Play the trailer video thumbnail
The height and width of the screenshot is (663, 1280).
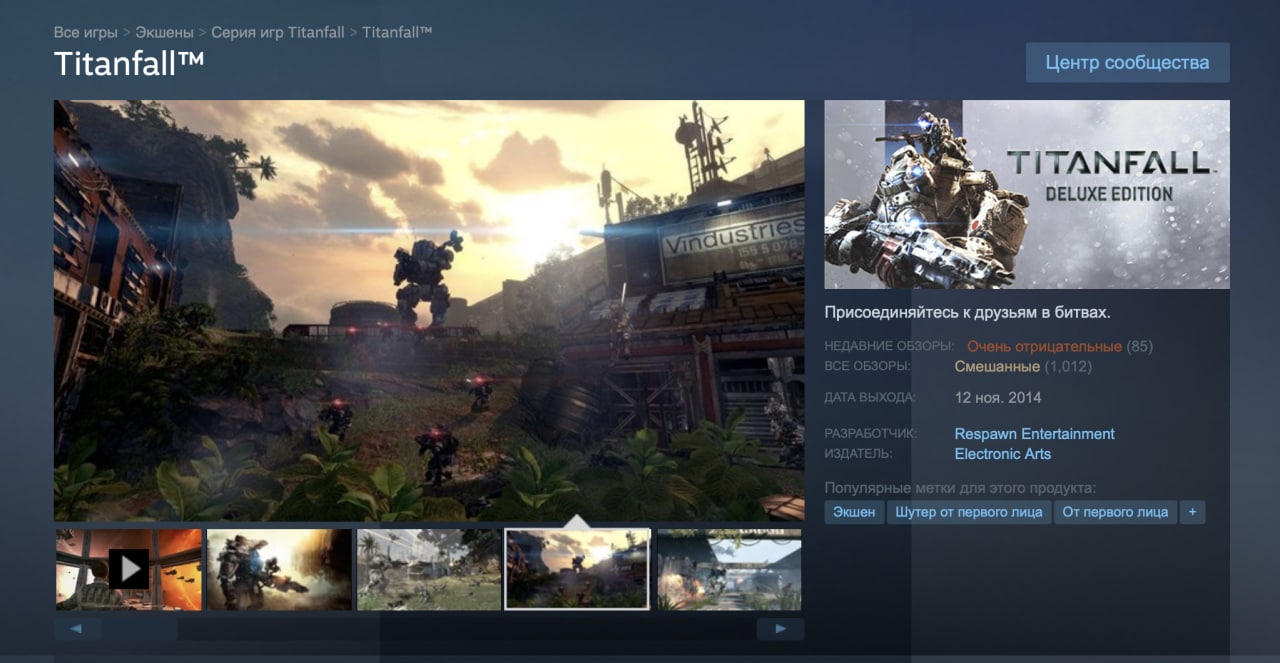(129, 569)
